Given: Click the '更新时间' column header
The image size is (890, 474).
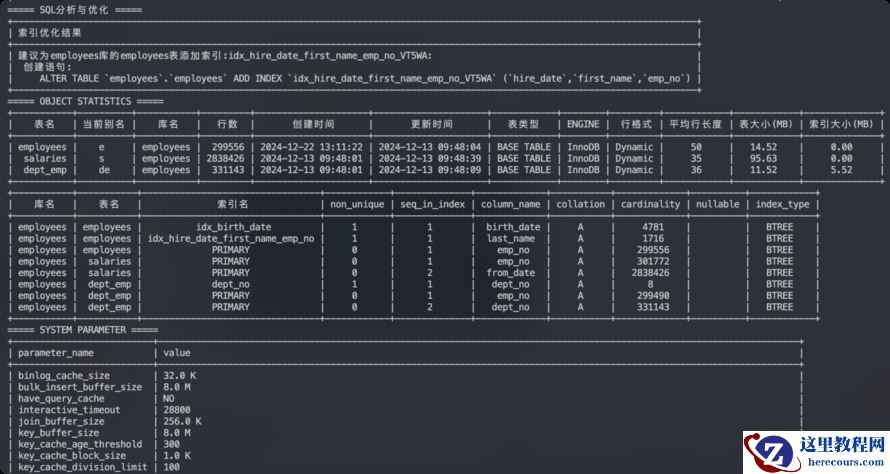Looking at the screenshot, I should [x=431, y=124].
